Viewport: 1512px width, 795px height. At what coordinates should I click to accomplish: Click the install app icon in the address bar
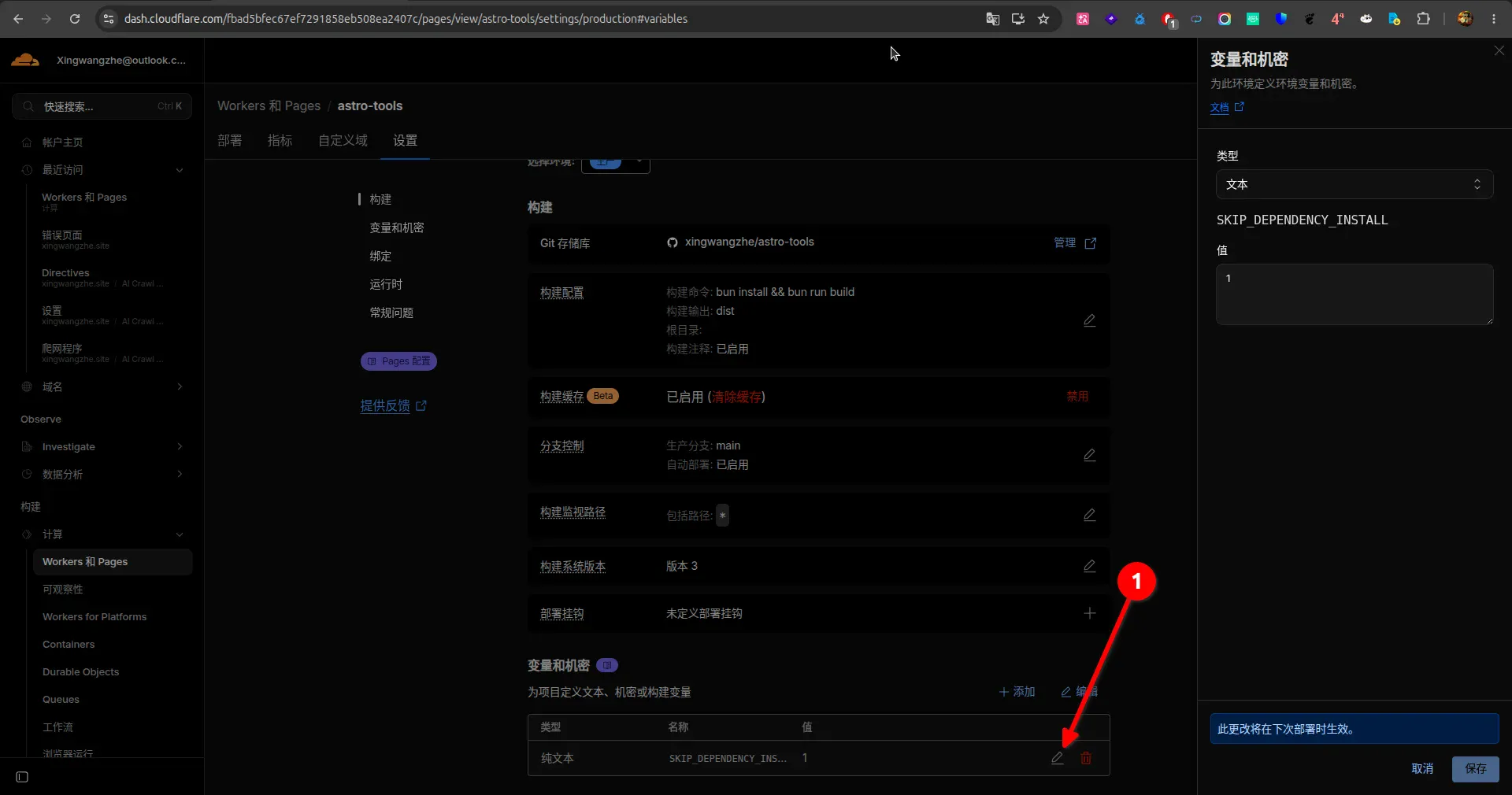pos(1018,19)
